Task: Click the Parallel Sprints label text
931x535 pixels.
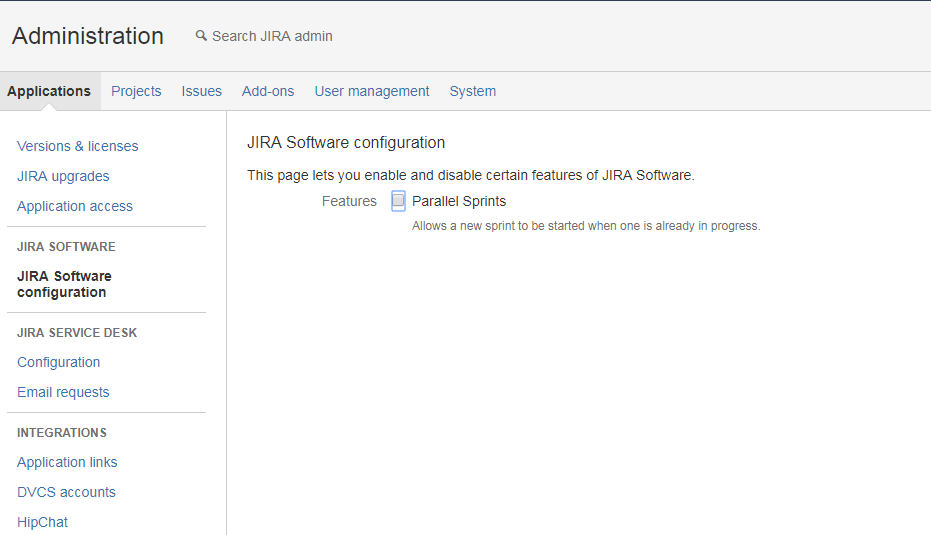Action: 459,201
